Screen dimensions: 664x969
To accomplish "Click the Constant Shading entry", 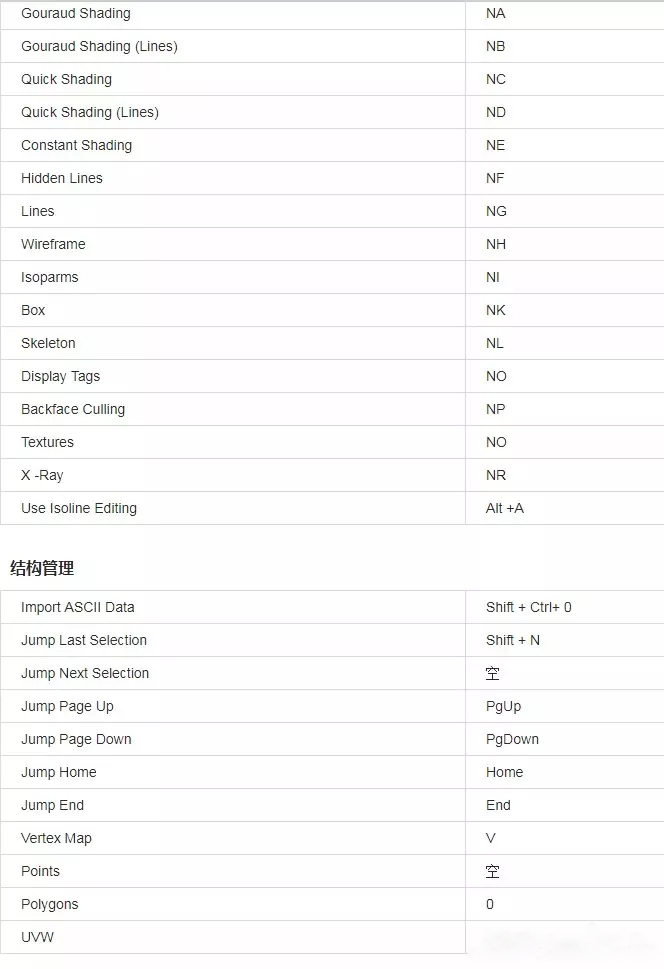I will pyautogui.click(x=76, y=145).
